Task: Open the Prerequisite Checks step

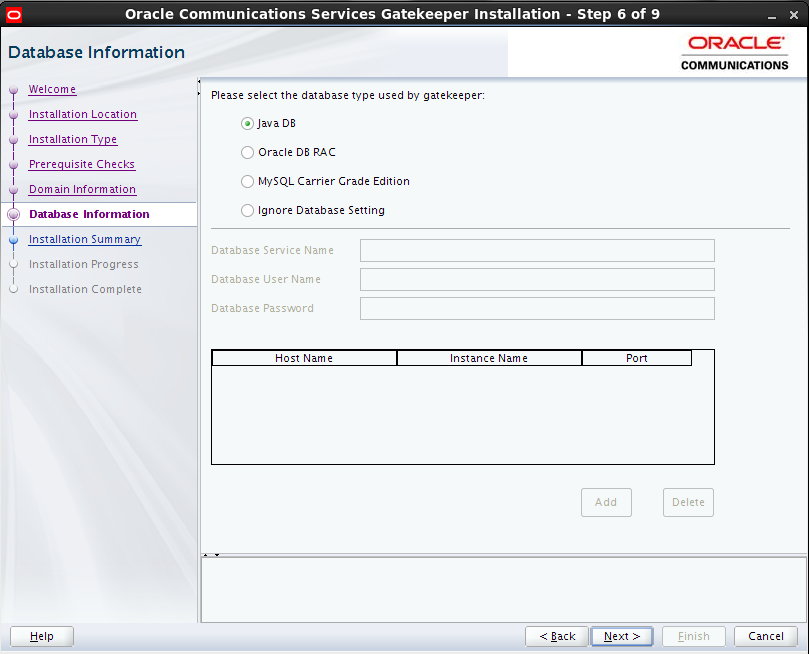Action: pyautogui.click(x=82, y=165)
